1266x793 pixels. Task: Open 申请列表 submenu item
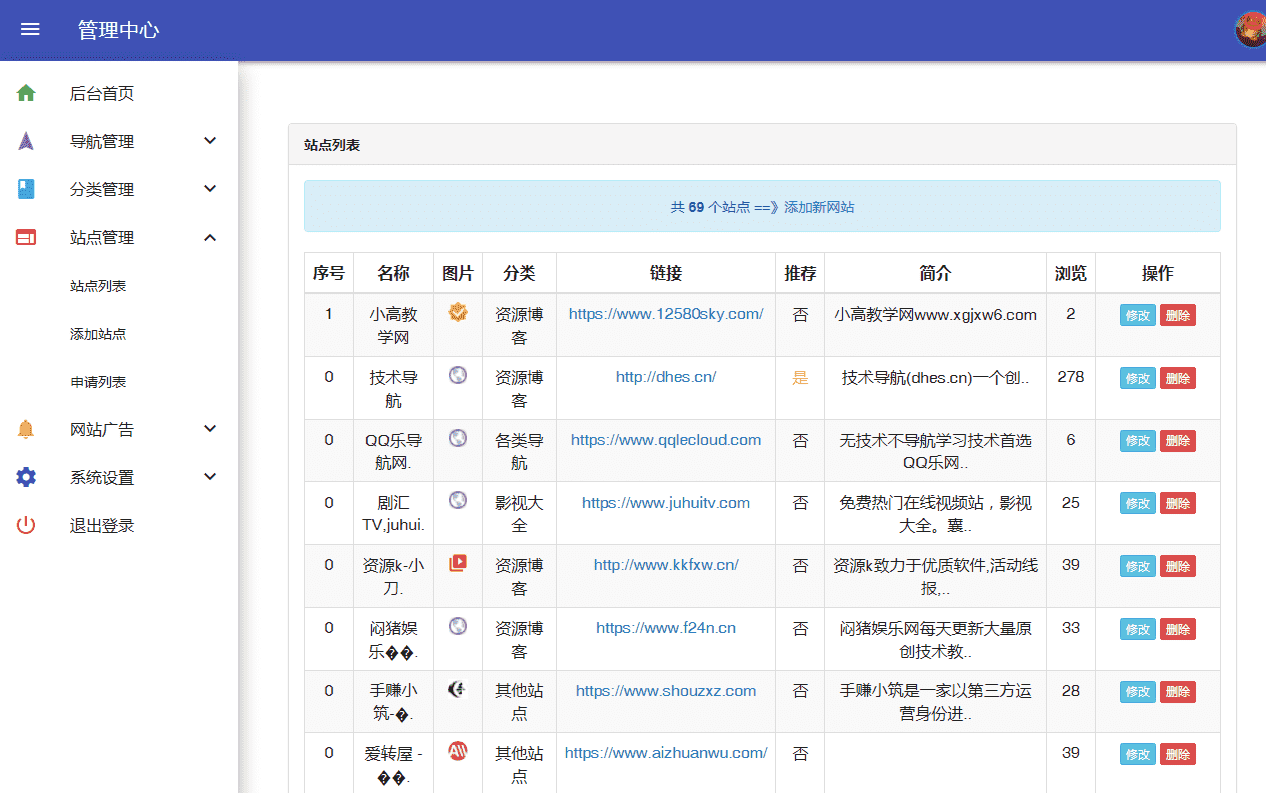click(98, 382)
